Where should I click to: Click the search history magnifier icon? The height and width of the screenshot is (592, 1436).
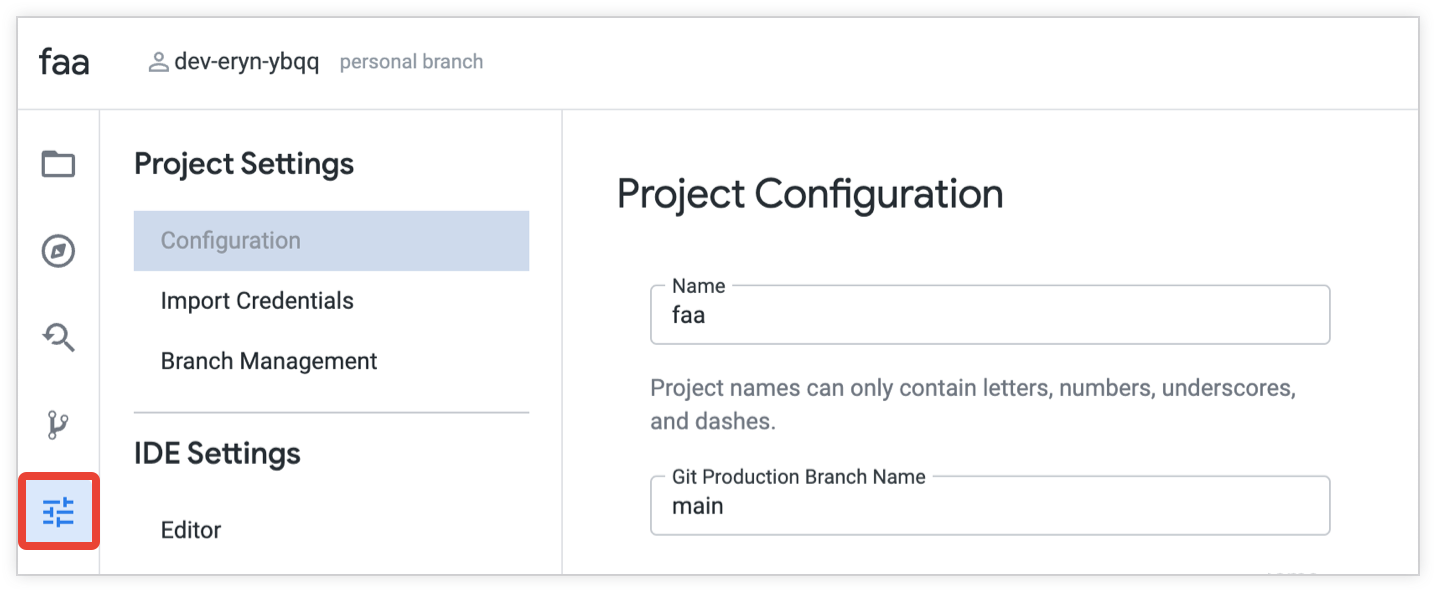58,338
